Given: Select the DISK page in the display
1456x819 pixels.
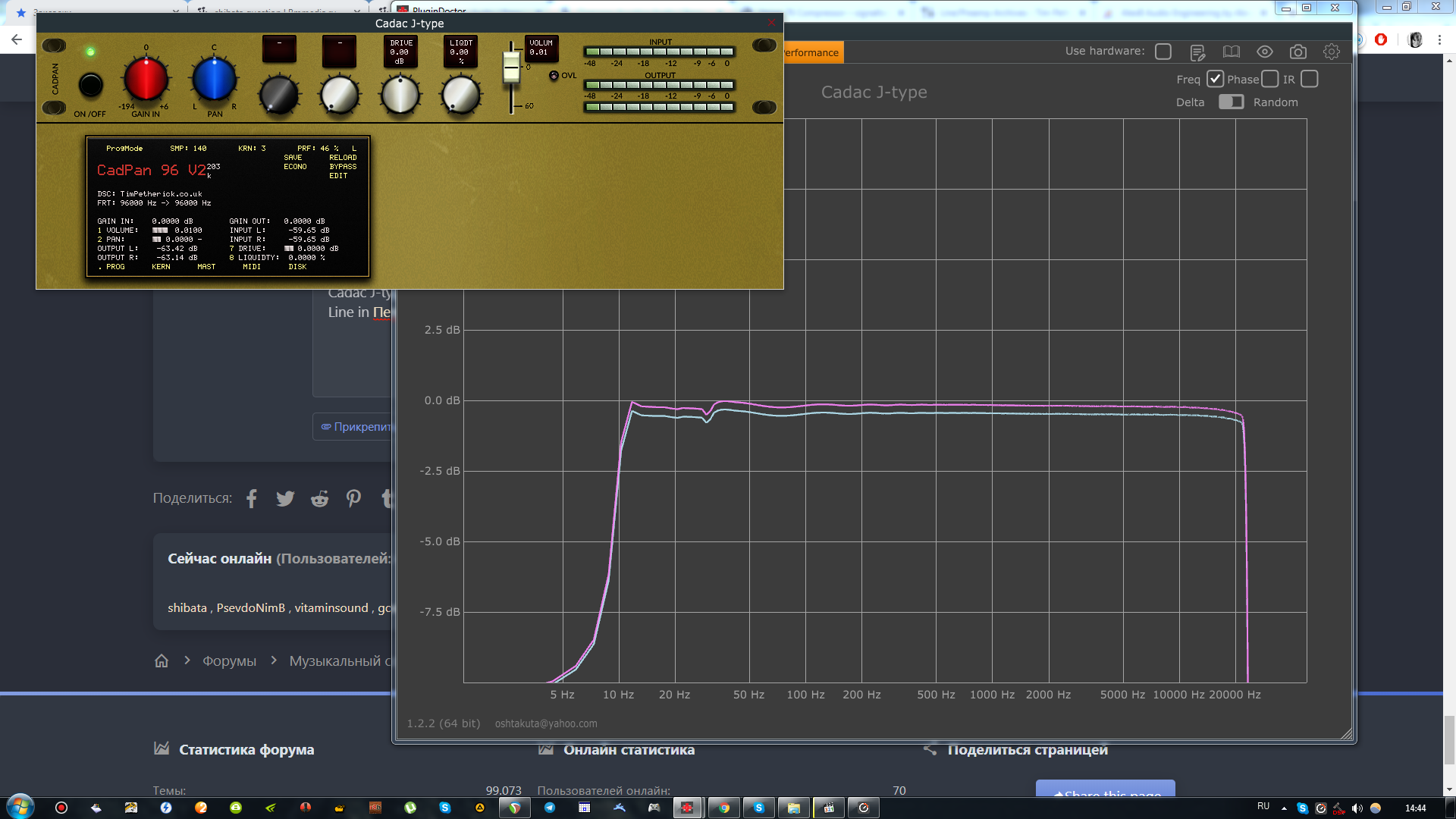Looking at the screenshot, I should click(297, 266).
